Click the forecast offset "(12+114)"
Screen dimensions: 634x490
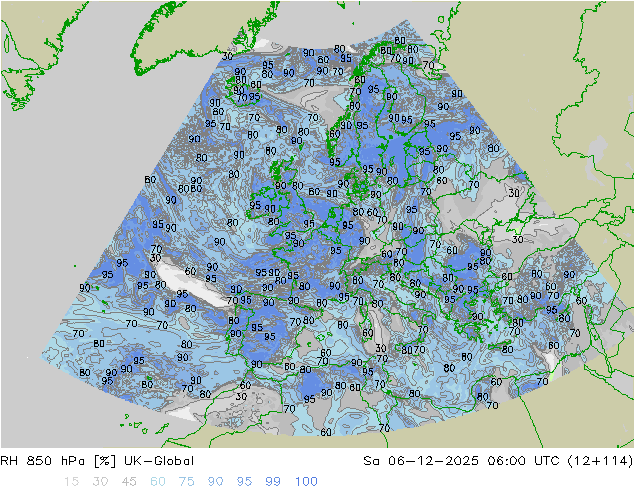(x=600, y=461)
